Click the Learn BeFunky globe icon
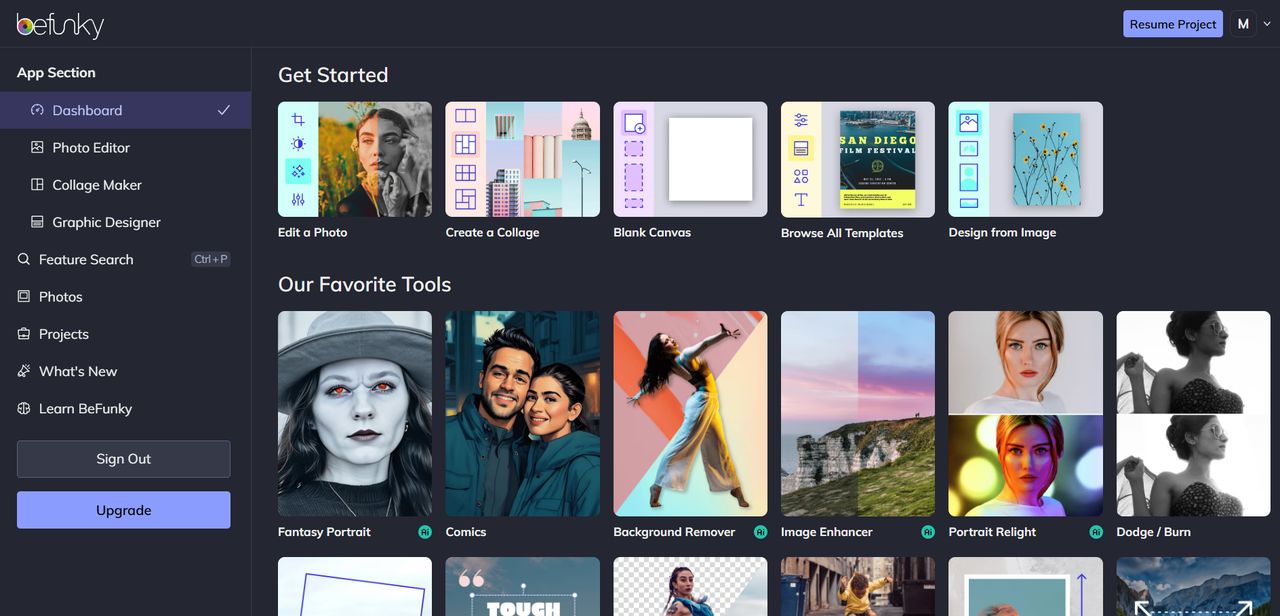This screenshot has height=616, width=1280. click(x=24, y=409)
